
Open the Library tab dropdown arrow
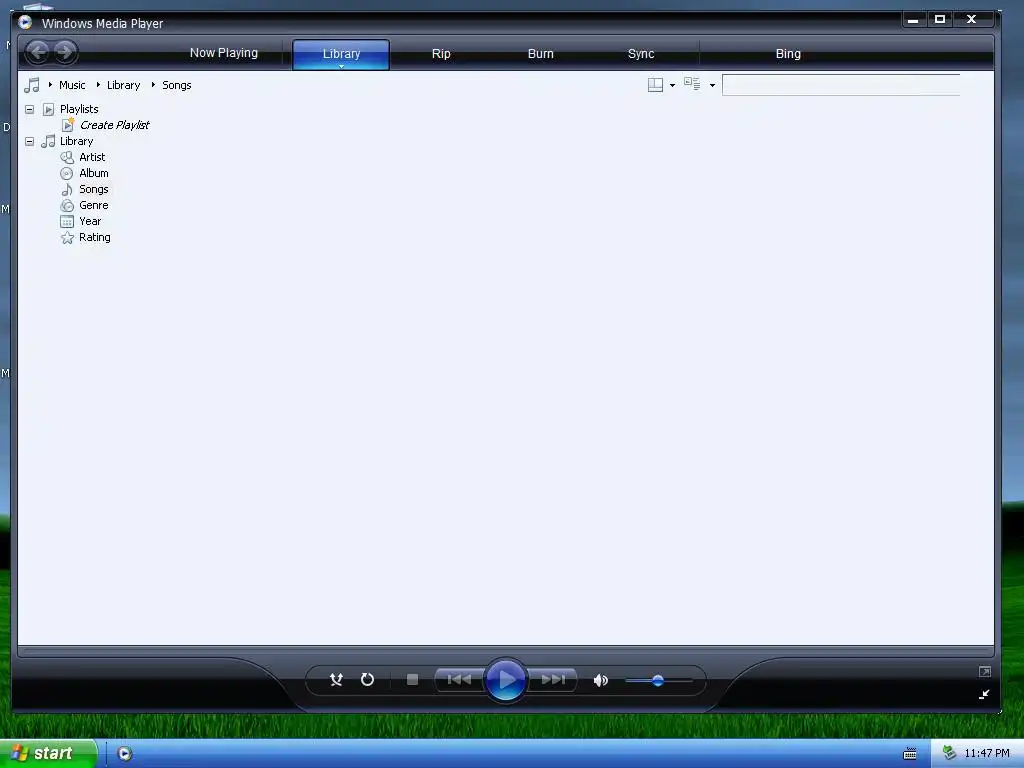click(x=341, y=66)
